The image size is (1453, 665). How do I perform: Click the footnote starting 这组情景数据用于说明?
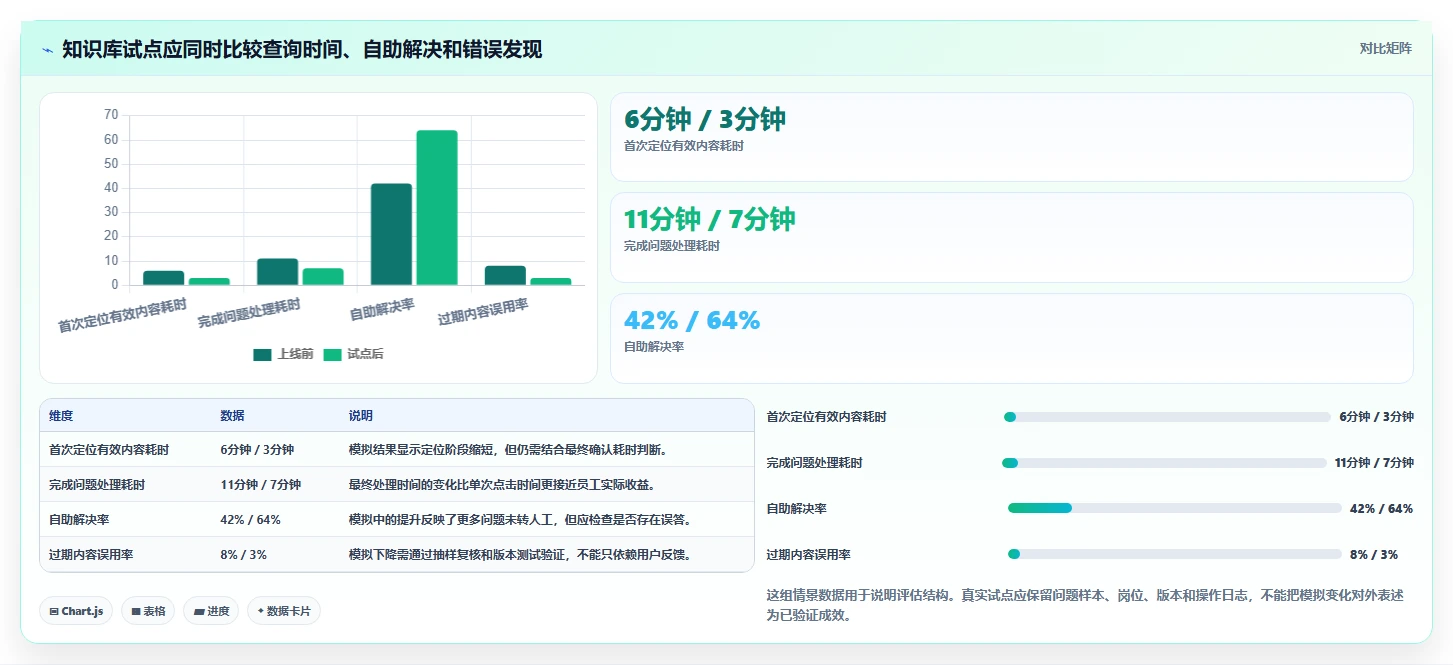(1085, 605)
